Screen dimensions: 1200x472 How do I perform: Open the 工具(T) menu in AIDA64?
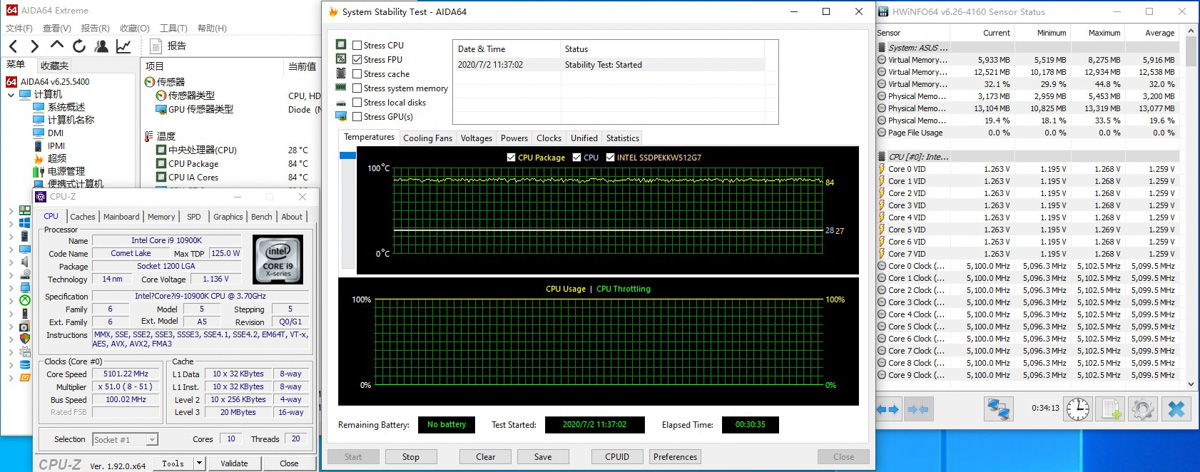[x=173, y=28]
